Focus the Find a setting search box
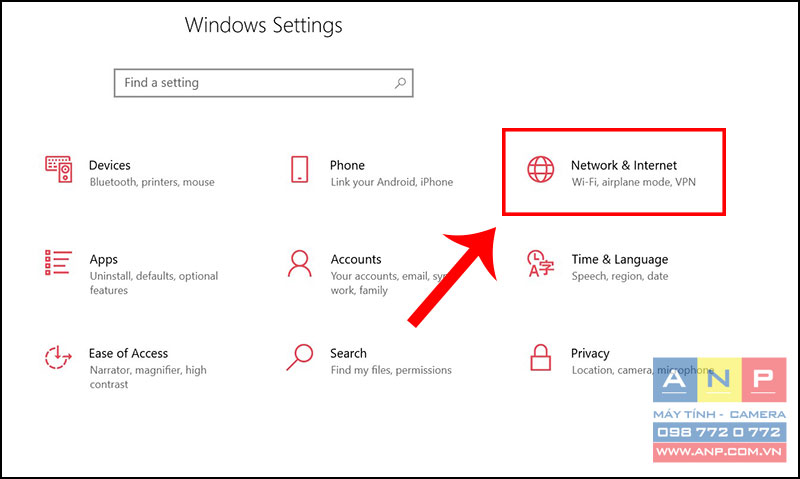 click(x=263, y=83)
